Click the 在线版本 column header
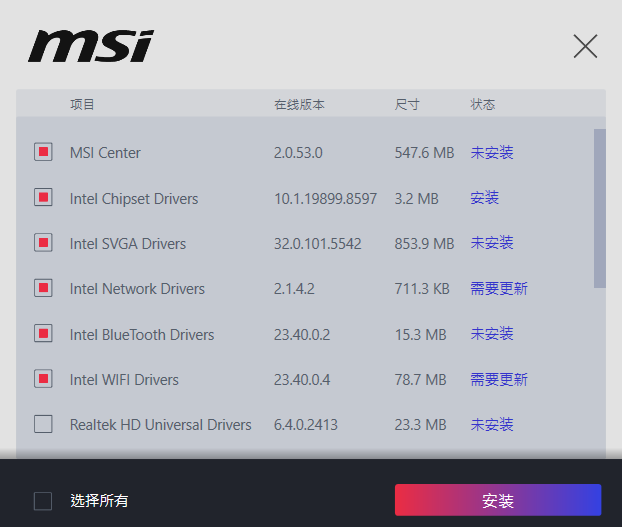The image size is (622, 527). [x=299, y=104]
